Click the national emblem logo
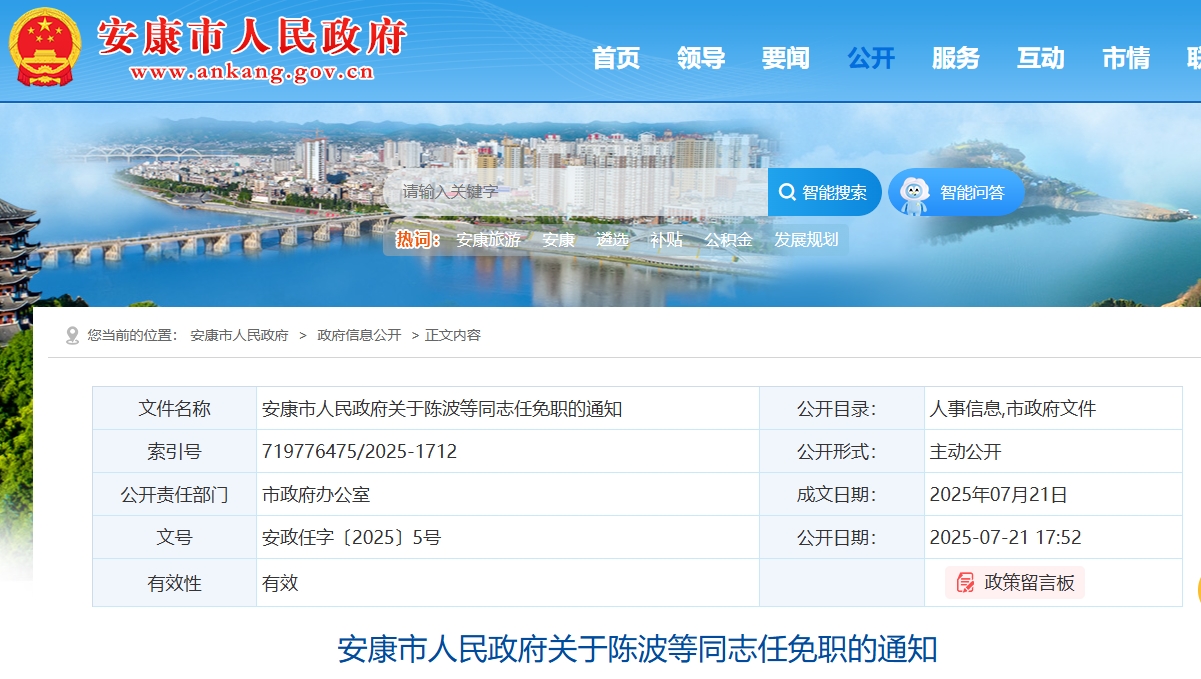The image size is (1201, 679). [x=45, y=47]
